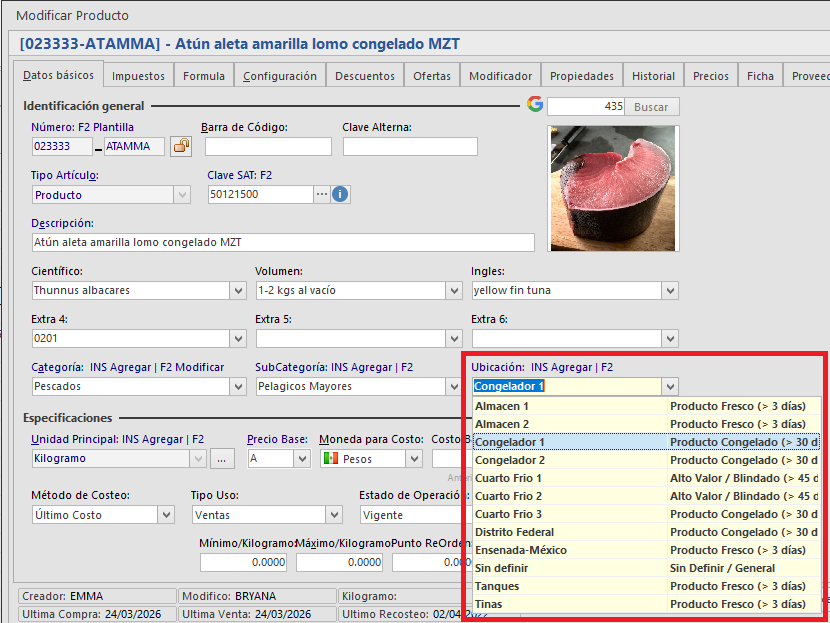Select Tanques location
This screenshot has width=830, height=623.
point(646,586)
